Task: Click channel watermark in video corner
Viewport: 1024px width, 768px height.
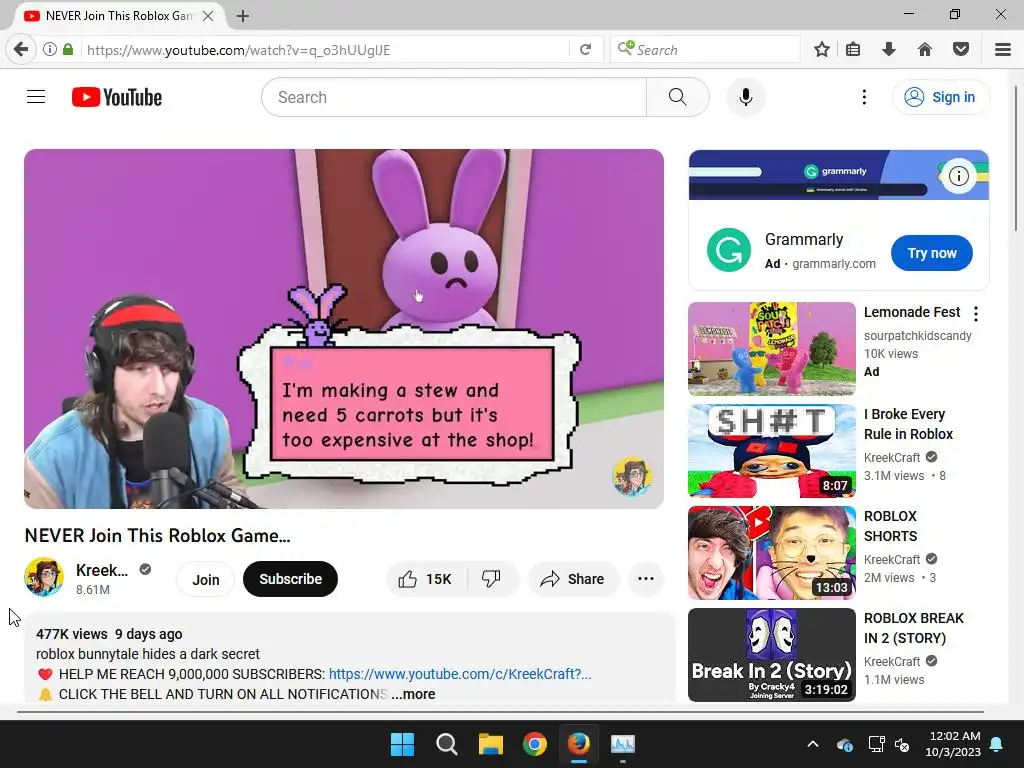Action: (631, 475)
